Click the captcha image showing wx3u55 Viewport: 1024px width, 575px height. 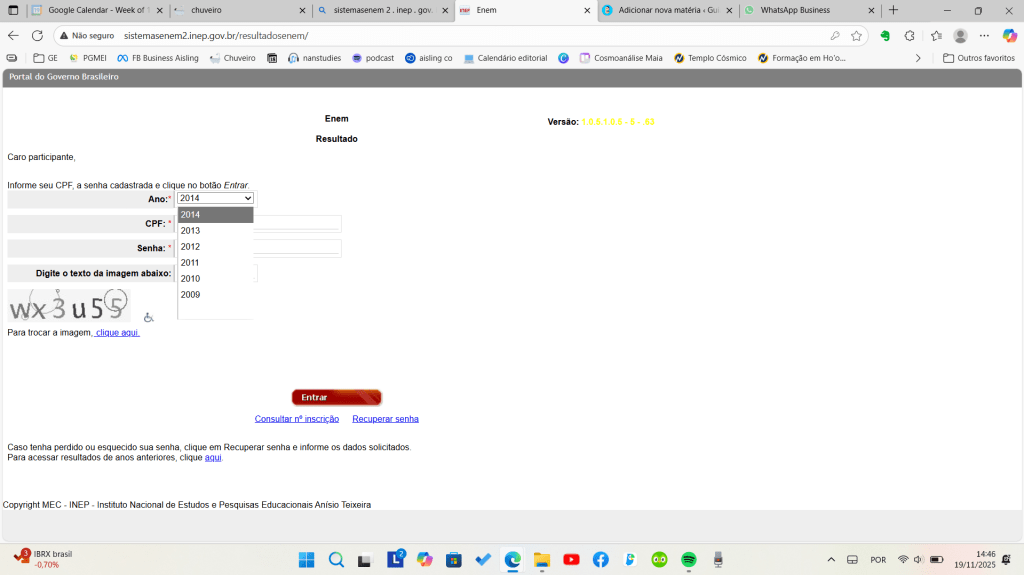[x=68, y=306]
